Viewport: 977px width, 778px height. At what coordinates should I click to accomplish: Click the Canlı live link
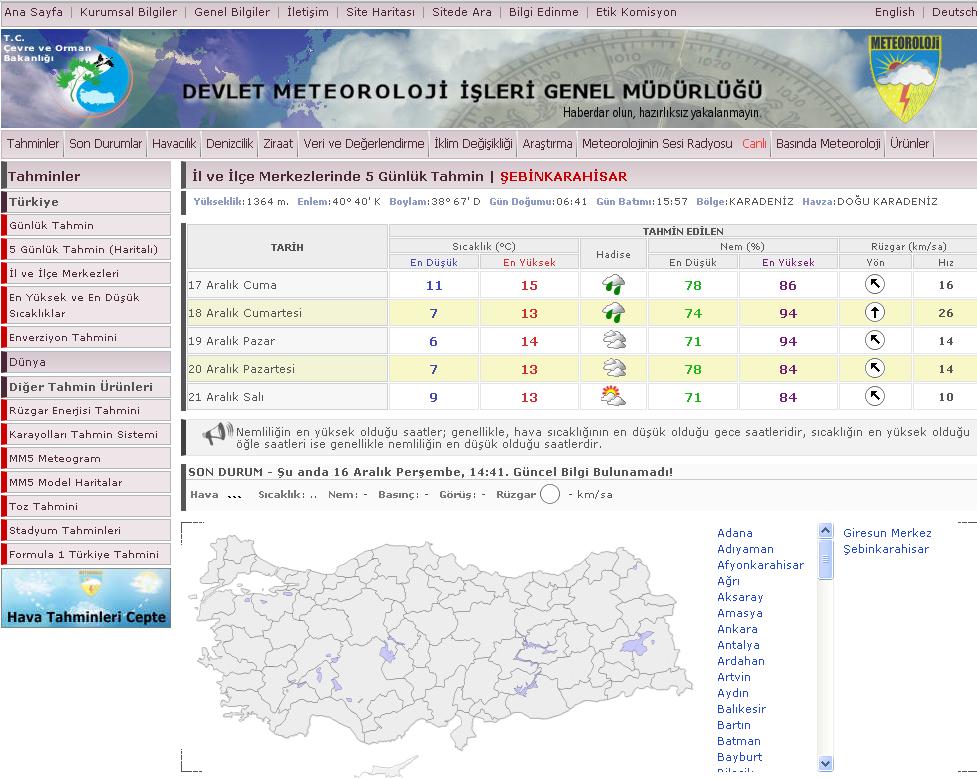click(x=754, y=144)
